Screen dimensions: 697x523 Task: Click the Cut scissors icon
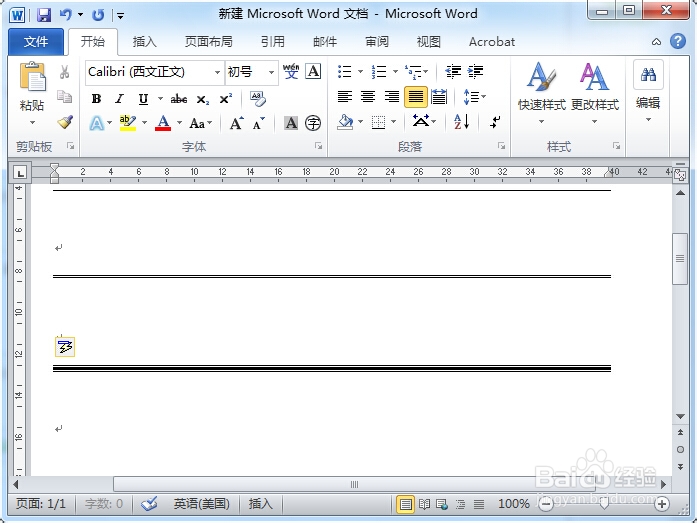click(64, 72)
